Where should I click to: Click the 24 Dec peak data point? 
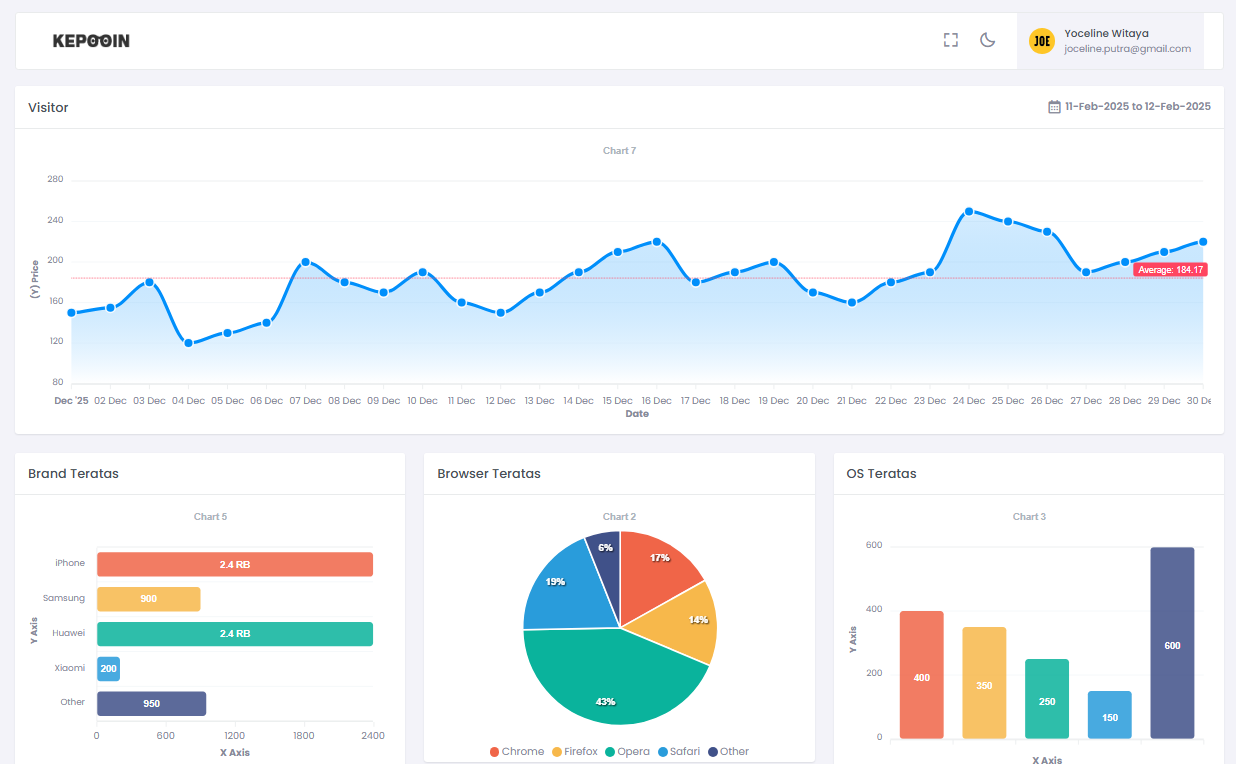click(x=969, y=211)
